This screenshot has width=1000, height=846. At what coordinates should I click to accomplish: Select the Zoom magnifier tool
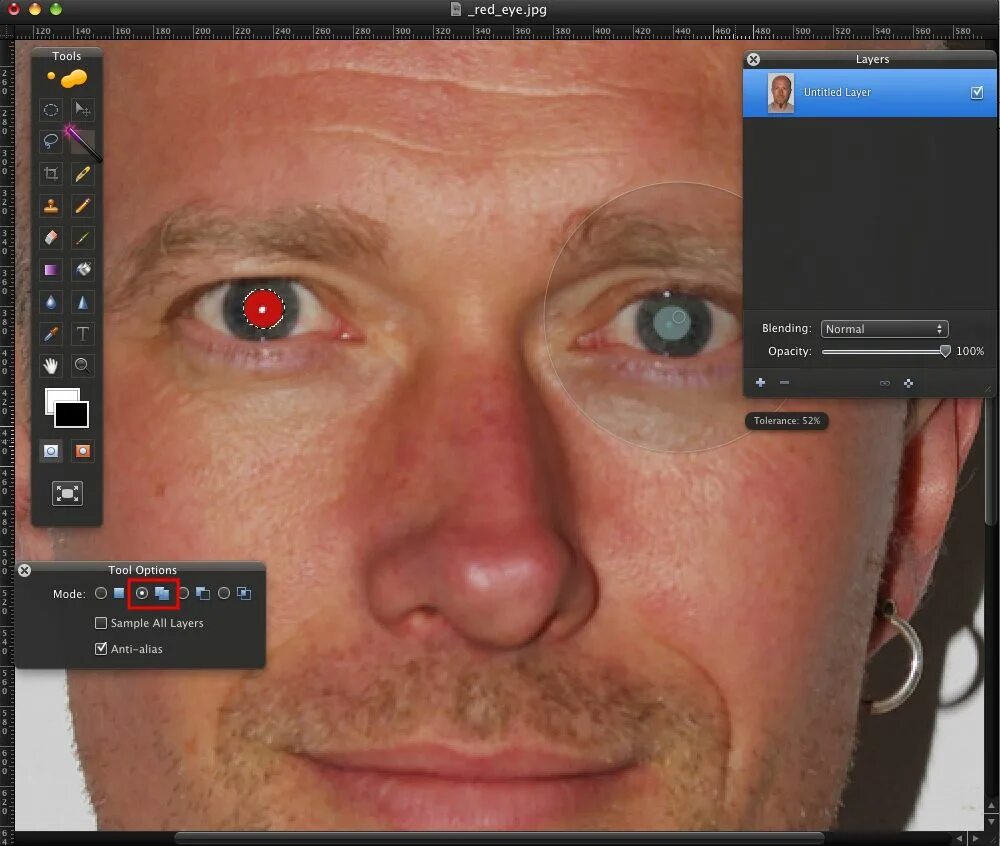[82, 365]
